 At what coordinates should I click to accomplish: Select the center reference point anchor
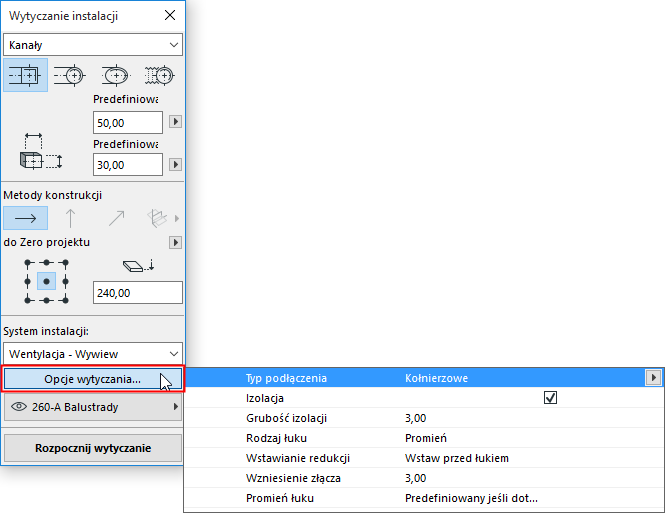(x=46, y=281)
